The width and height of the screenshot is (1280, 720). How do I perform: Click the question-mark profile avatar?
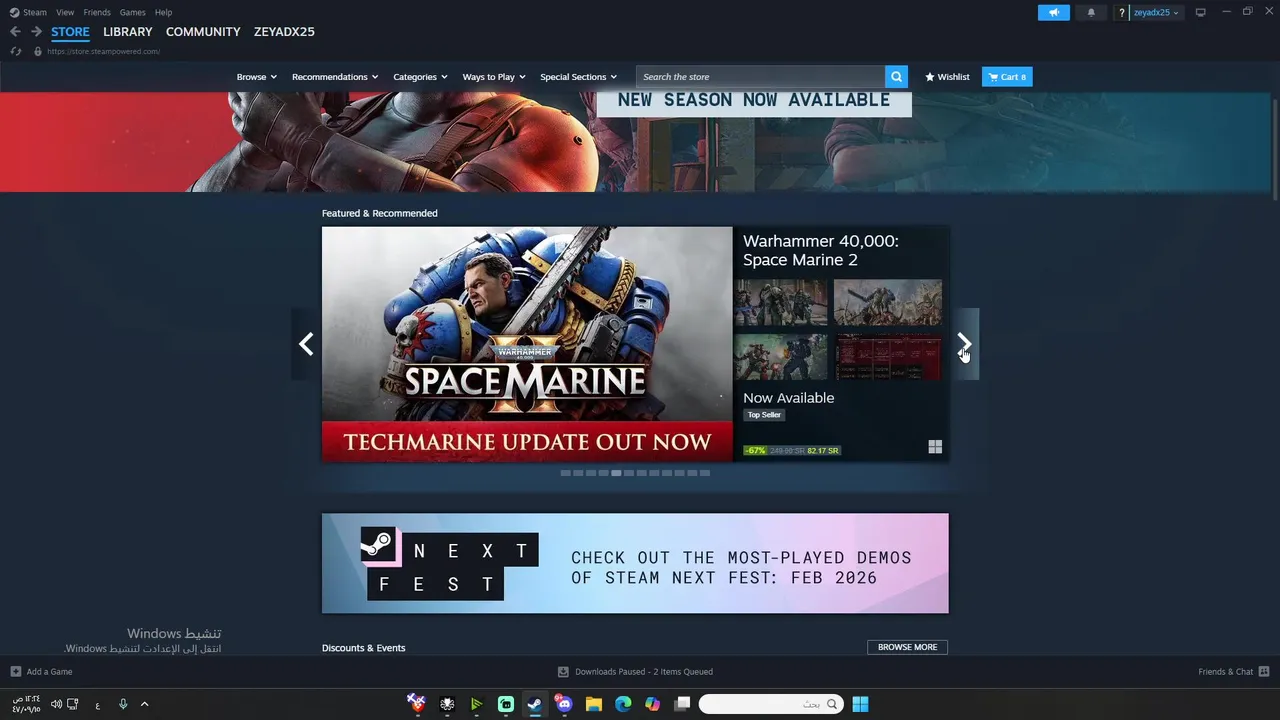pos(1122,12)
